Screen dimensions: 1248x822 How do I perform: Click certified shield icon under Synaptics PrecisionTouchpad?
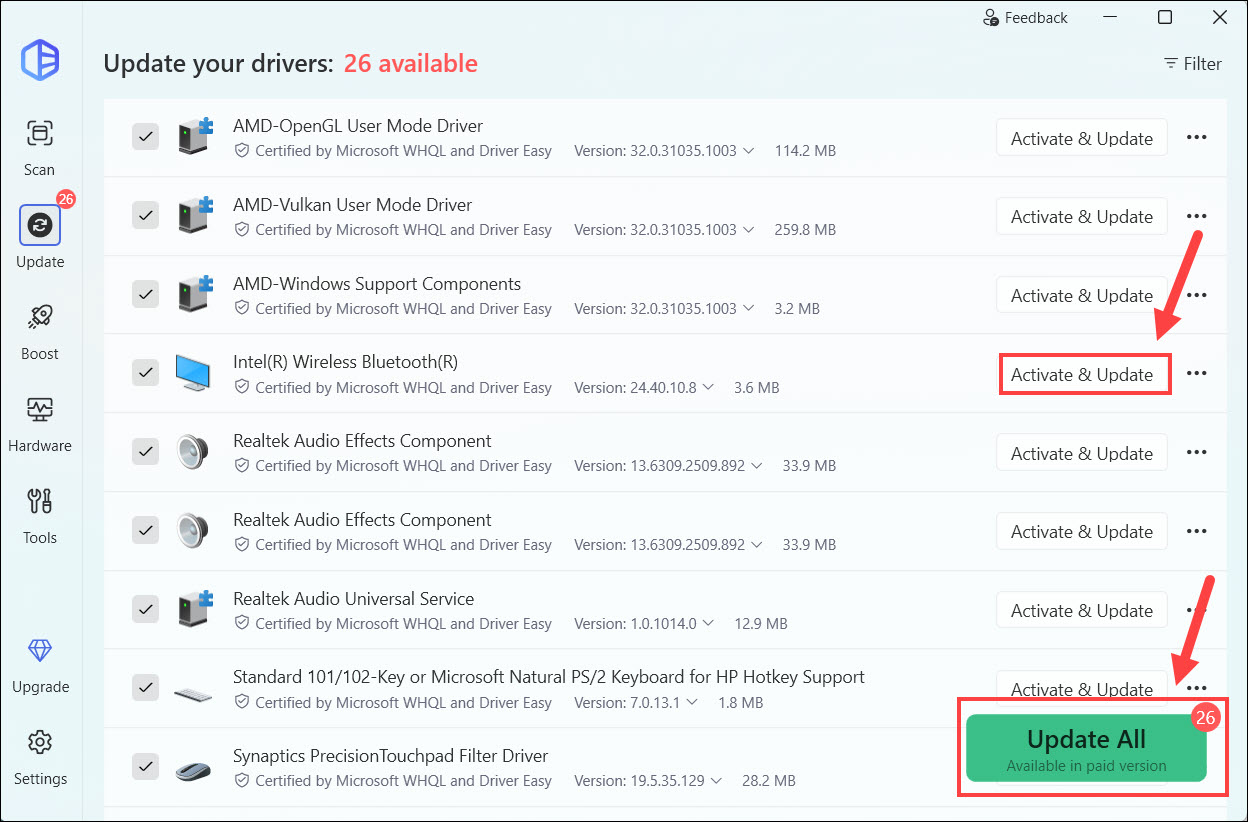click(242, 780)
